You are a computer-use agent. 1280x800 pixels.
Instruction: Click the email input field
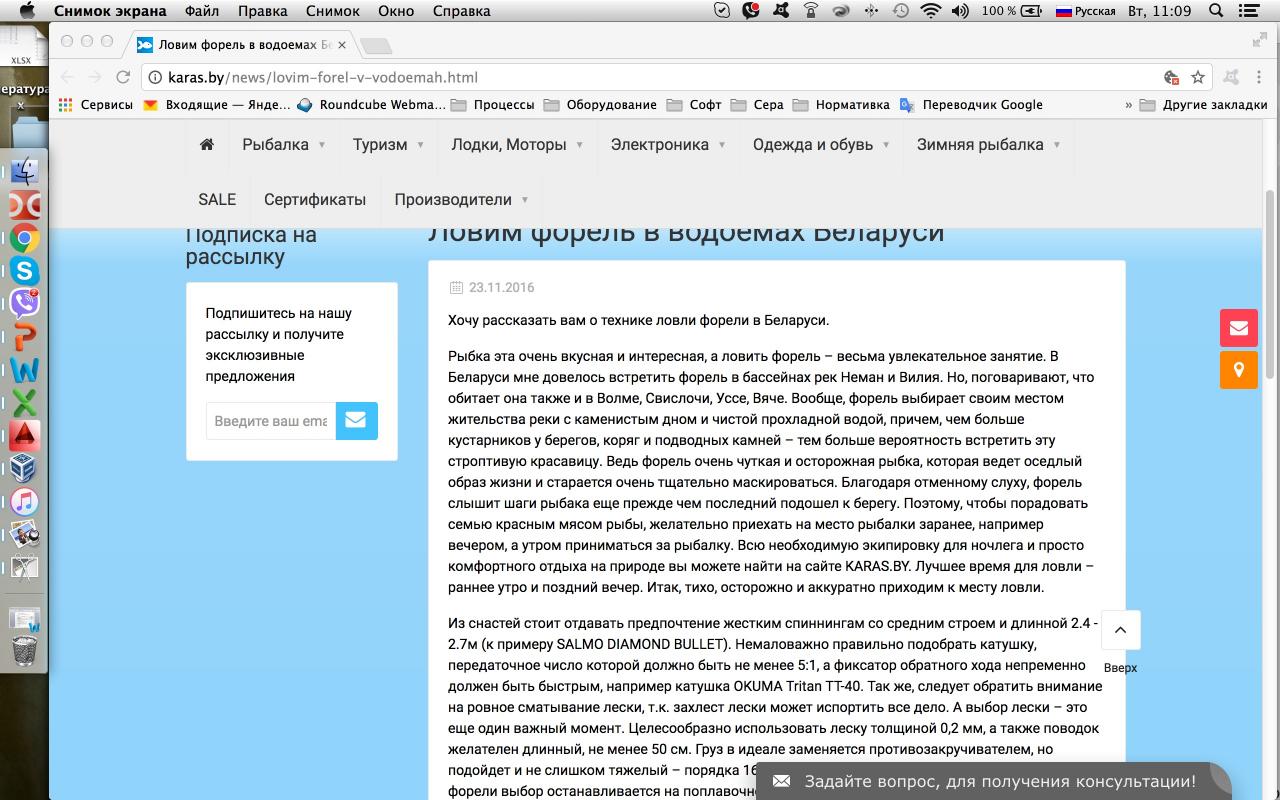click(271, 421)
